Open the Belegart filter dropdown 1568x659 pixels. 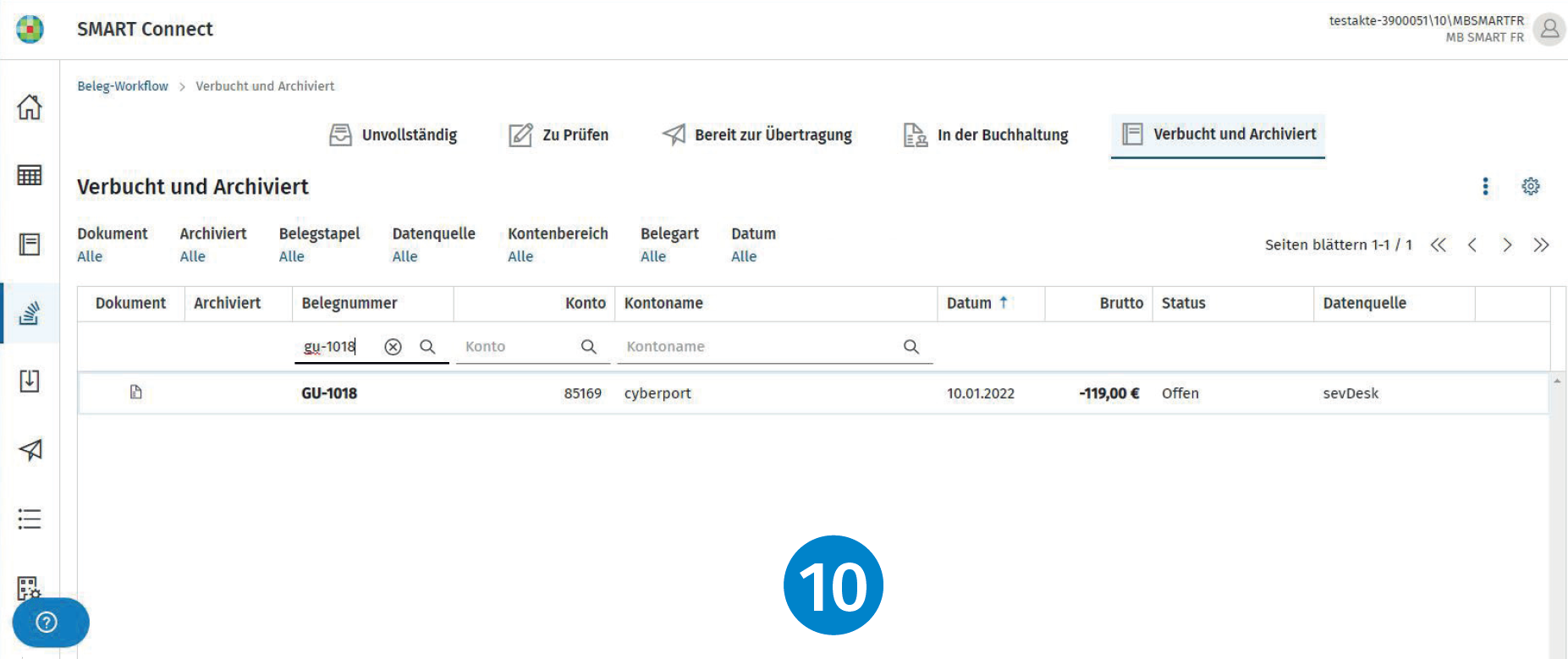pos(653,256)
